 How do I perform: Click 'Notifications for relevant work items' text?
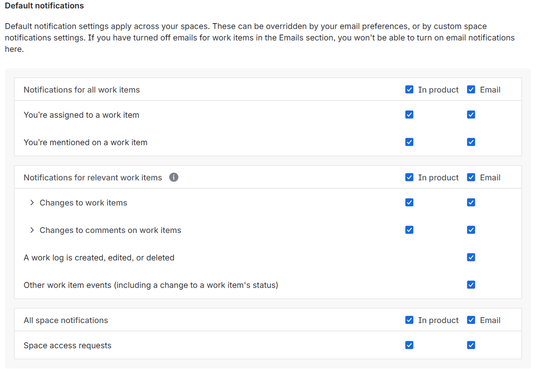click(93, 178)
